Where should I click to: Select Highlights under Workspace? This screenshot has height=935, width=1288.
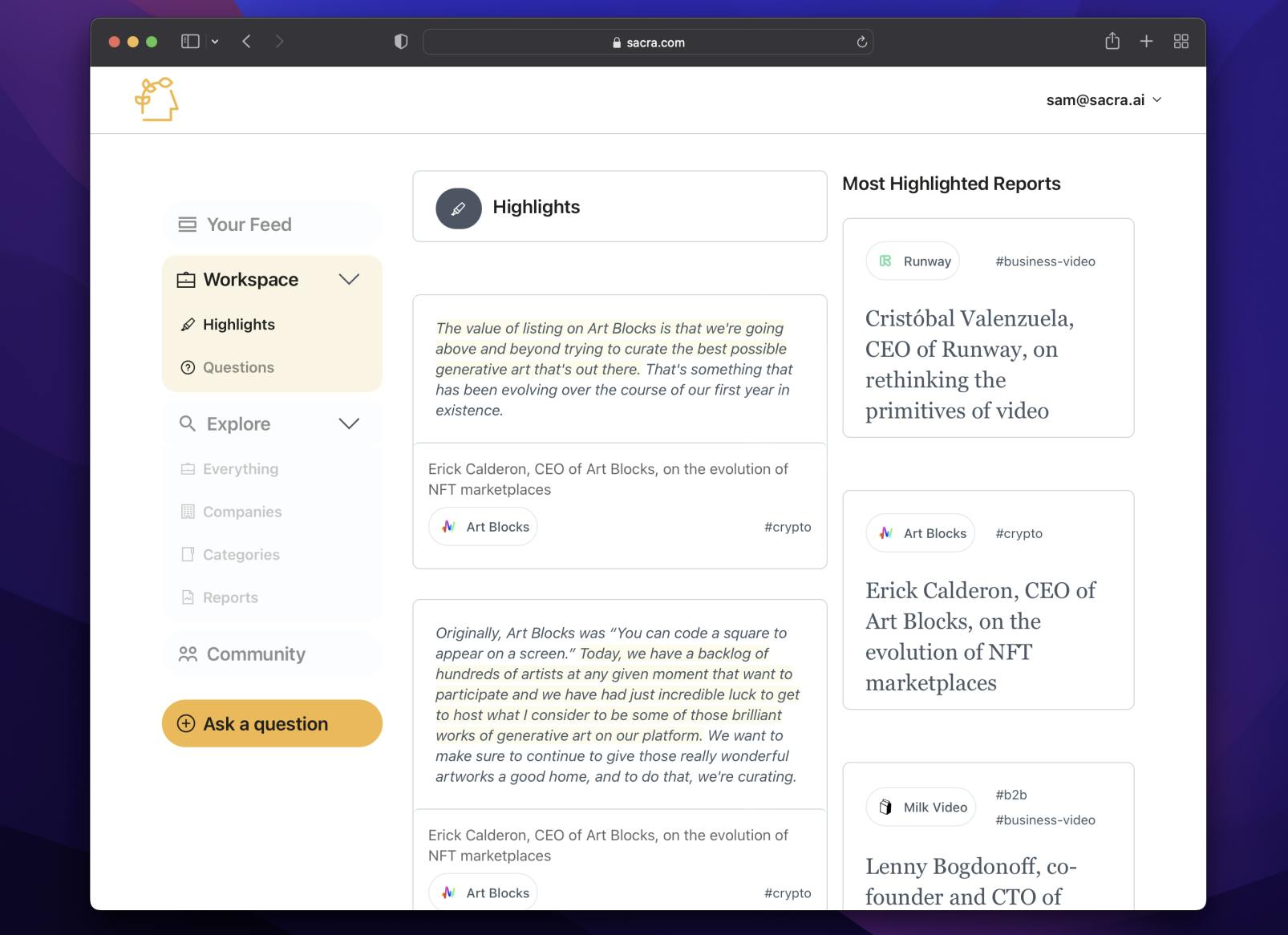click(x=238, y=324)
